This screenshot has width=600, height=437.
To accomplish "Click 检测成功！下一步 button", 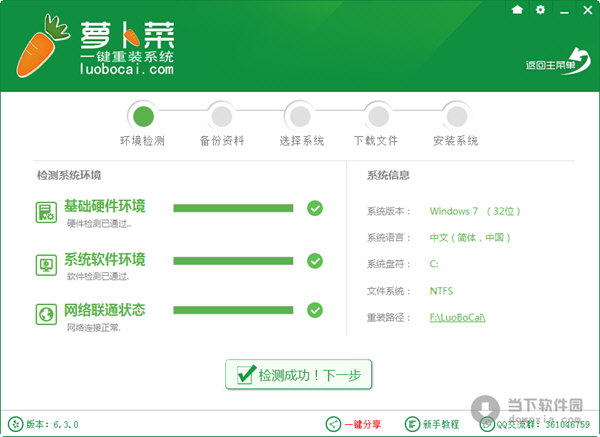I will coord(298,375).
